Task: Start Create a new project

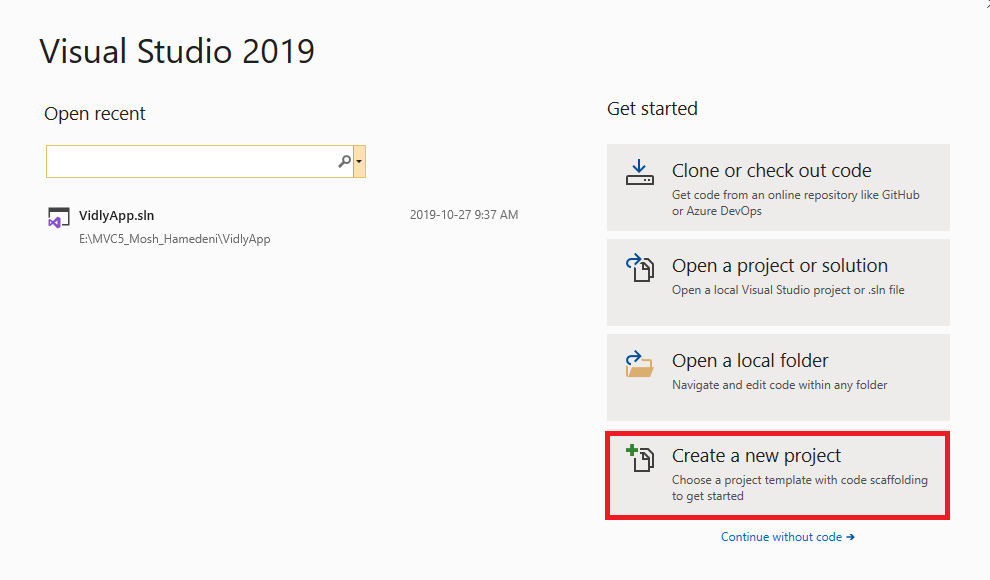Action: (x=756, y=456)
